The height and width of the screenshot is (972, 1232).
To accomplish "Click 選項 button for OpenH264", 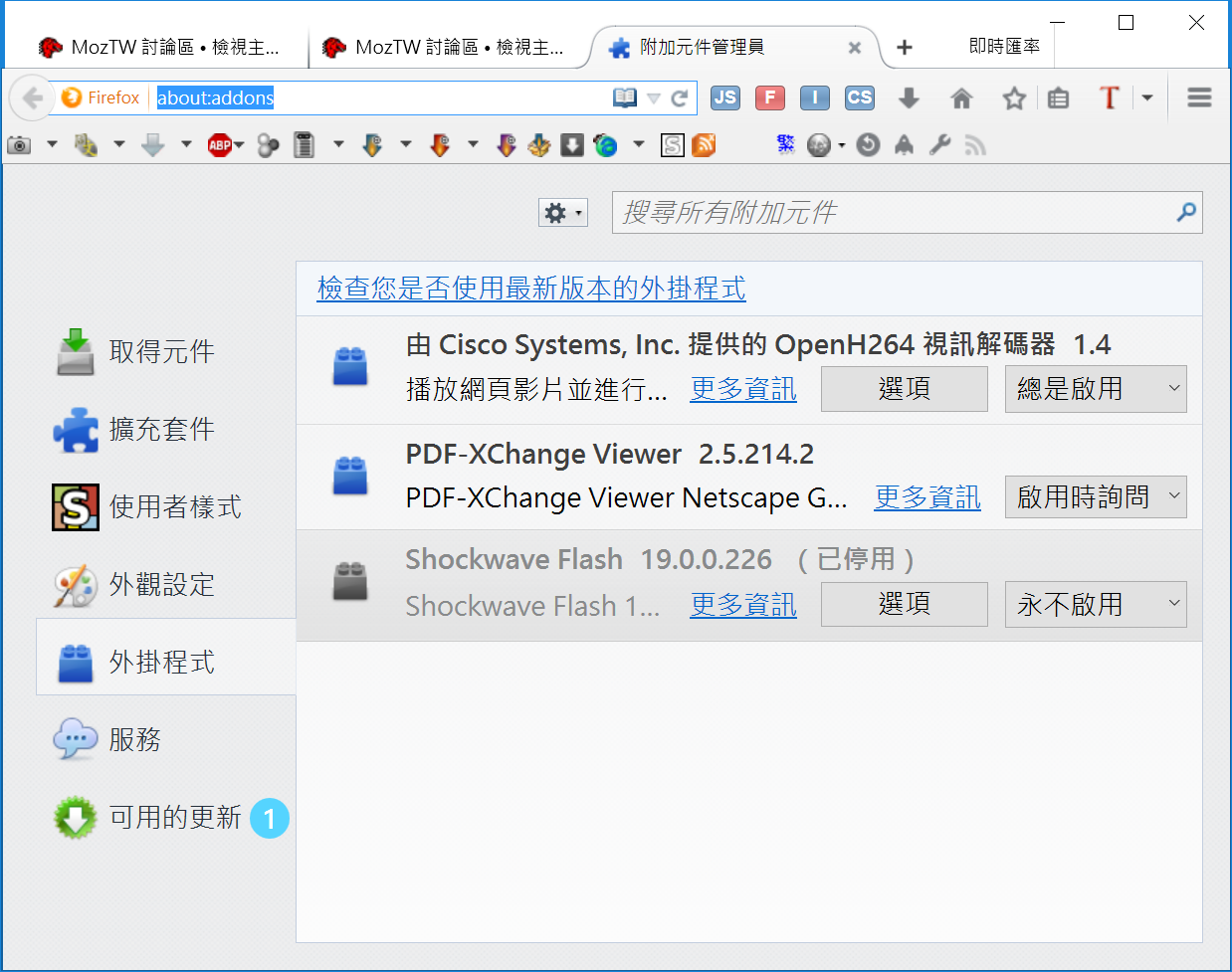I will (x=904, y=388).
